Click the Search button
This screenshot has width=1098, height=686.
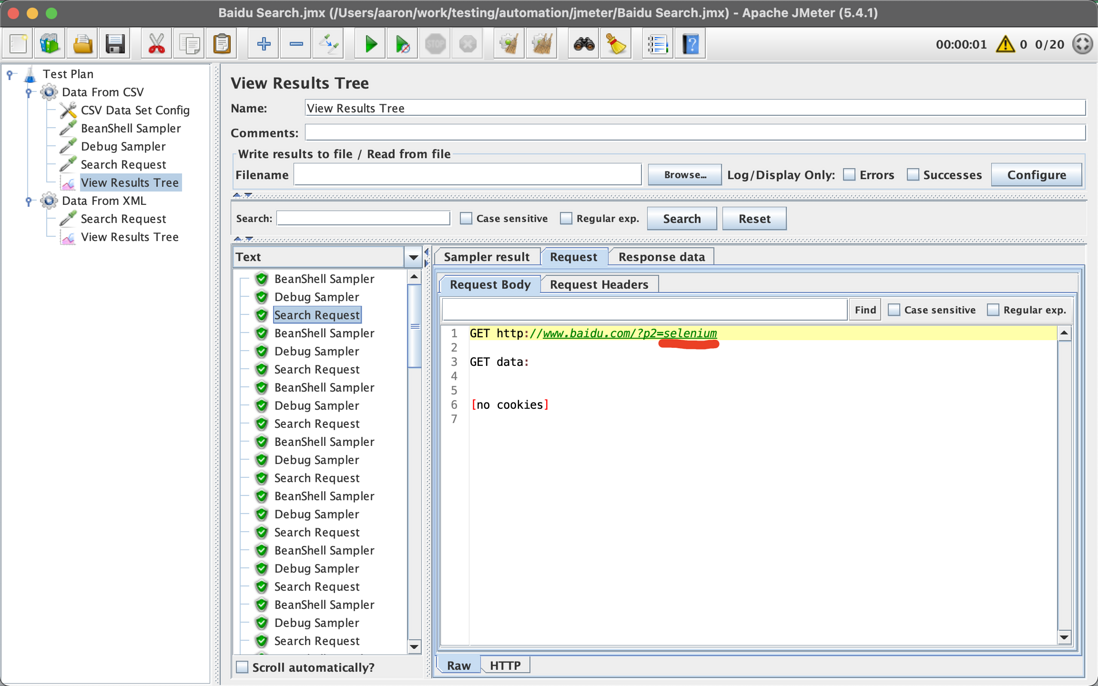682,218
